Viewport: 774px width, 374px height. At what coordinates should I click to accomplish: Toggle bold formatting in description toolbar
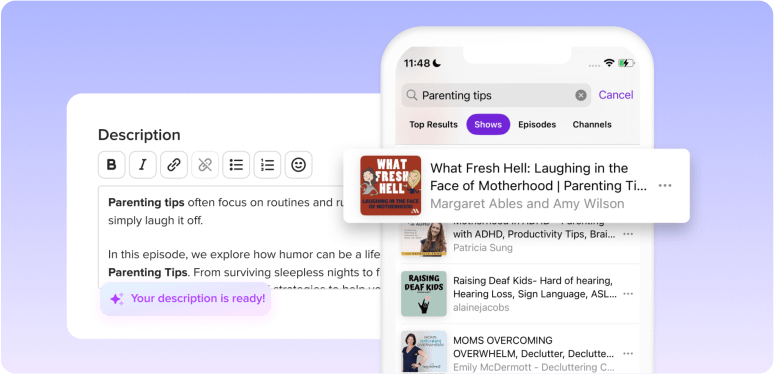pos(112,165)
